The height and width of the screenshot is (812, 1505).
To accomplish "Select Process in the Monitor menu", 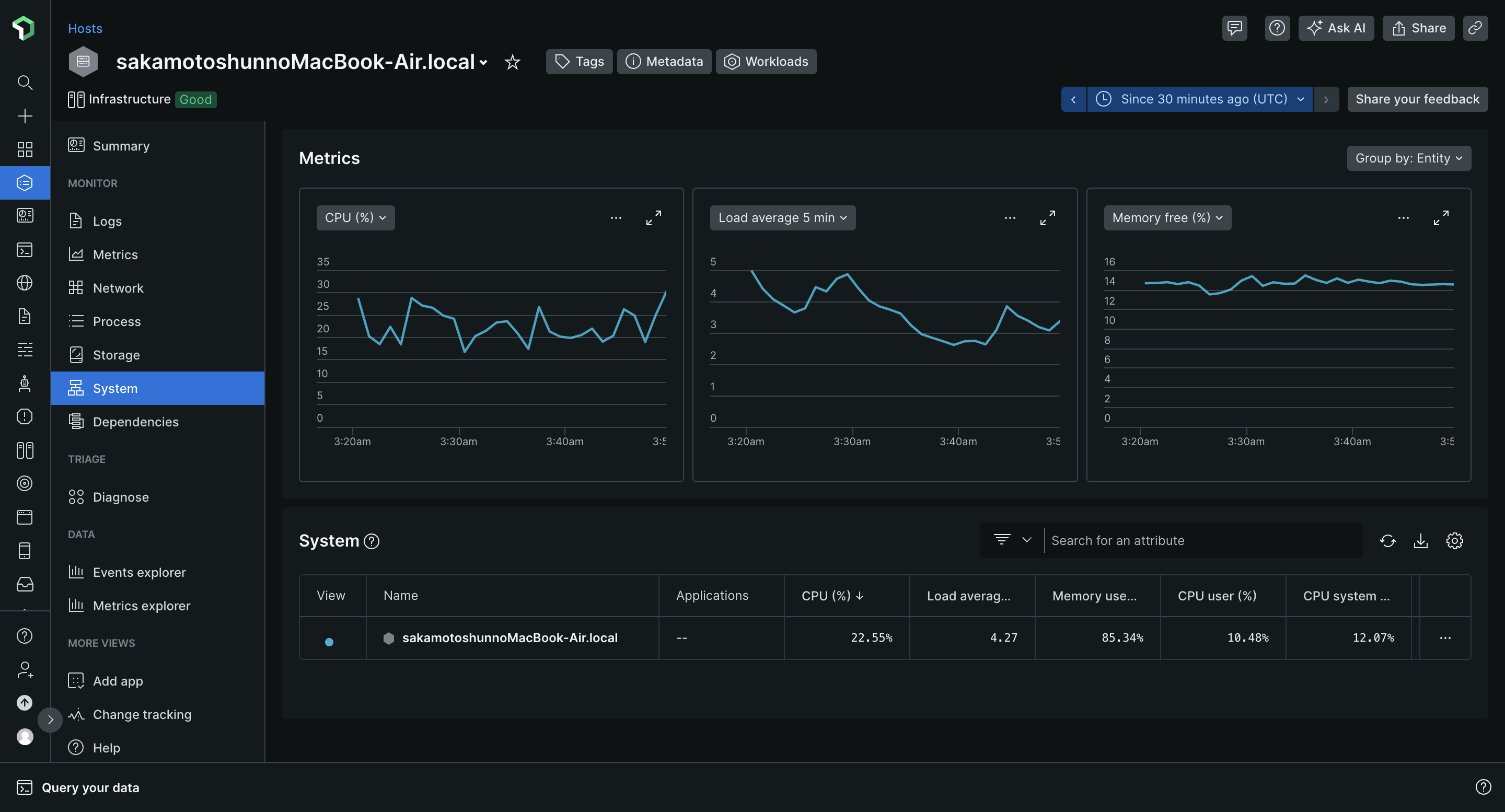I will tap(116, 321).
